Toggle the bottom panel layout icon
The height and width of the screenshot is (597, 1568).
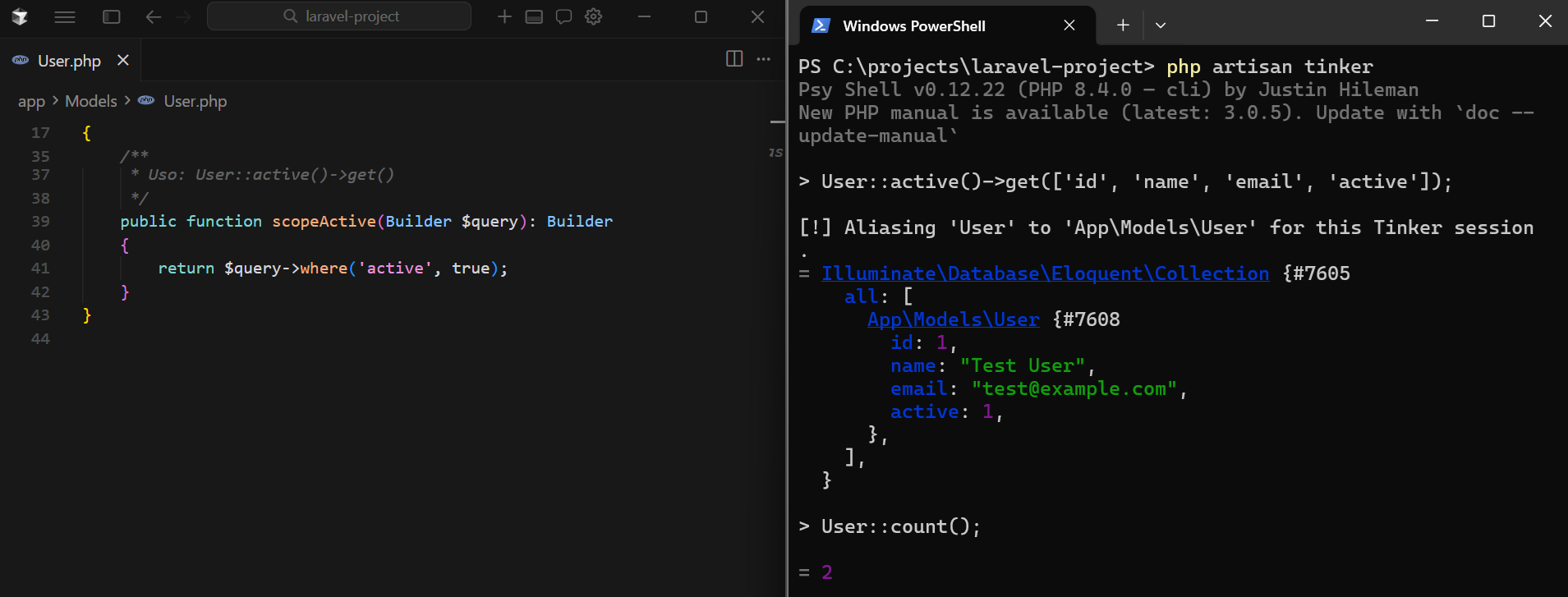click(534, 16)
